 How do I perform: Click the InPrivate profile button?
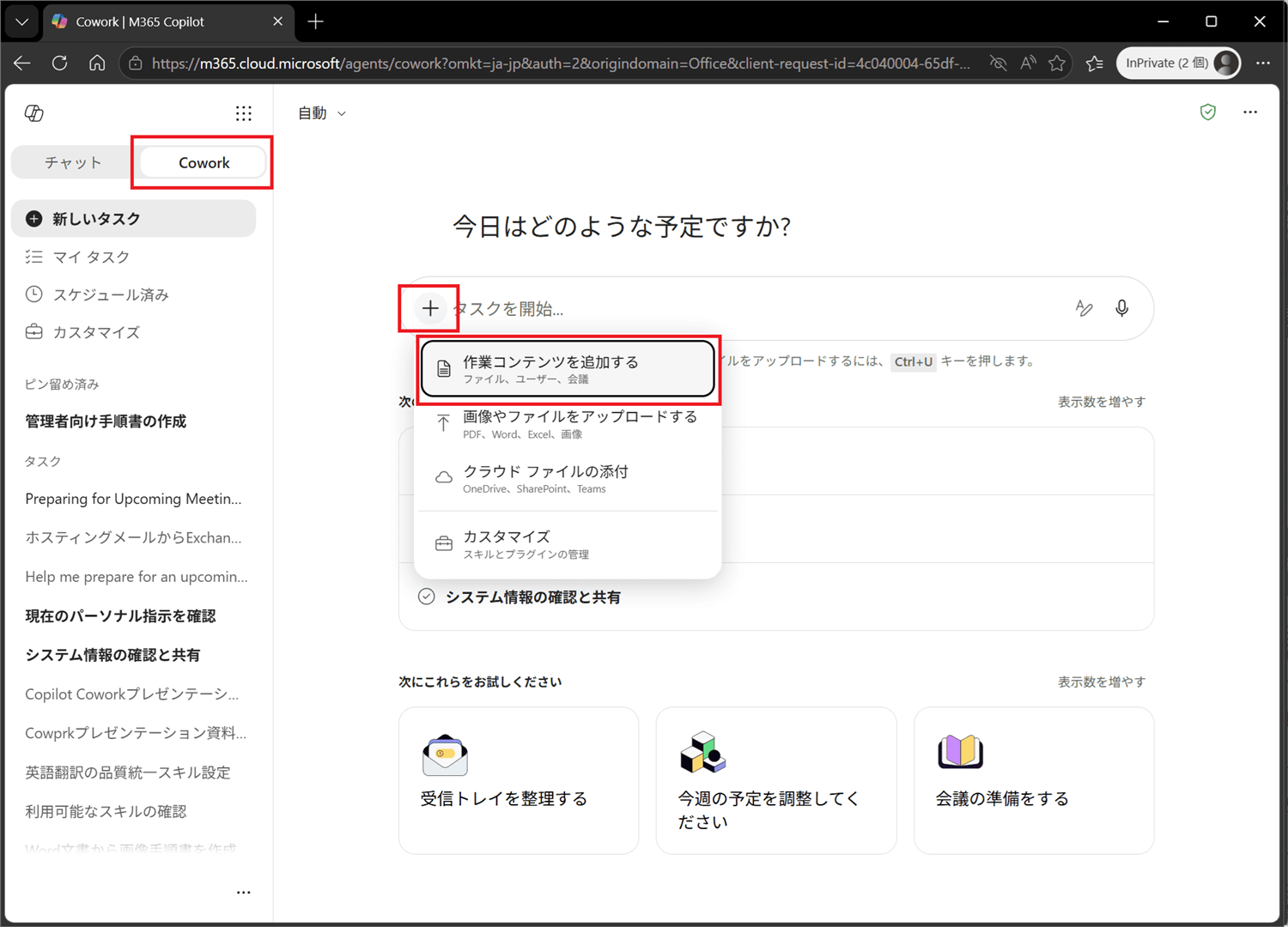pos(1179,63)
